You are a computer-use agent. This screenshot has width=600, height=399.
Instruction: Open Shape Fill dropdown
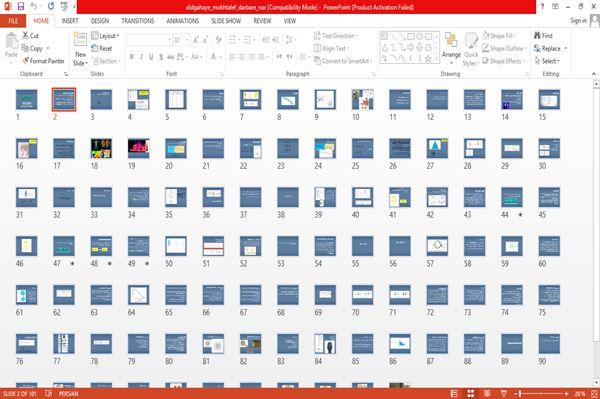(499, 36)
